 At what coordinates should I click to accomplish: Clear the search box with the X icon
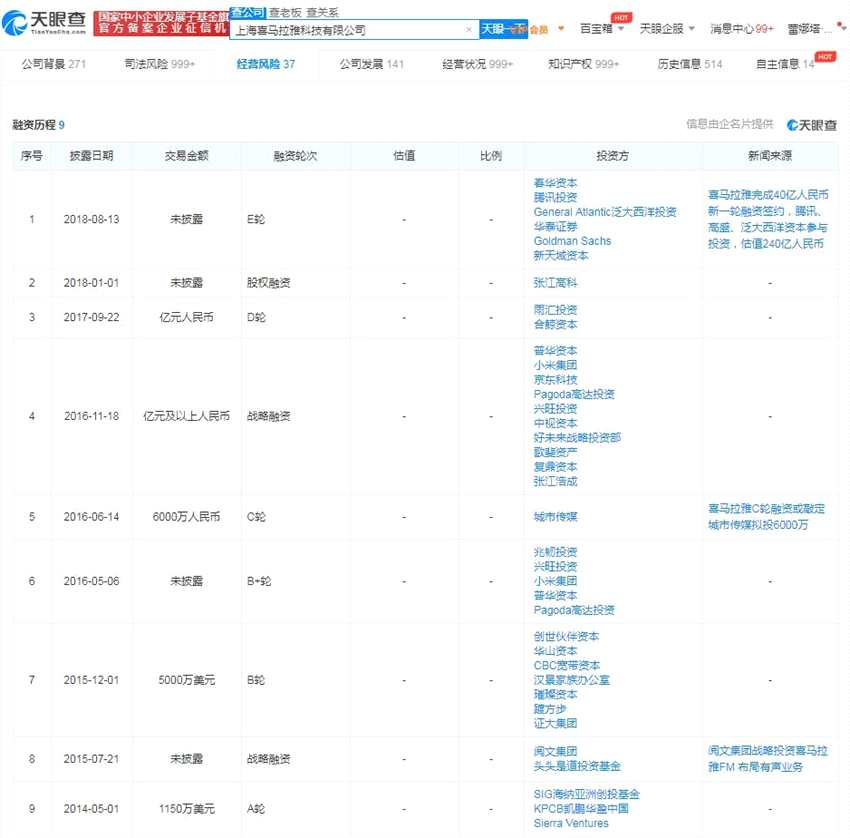click(469, 30)
